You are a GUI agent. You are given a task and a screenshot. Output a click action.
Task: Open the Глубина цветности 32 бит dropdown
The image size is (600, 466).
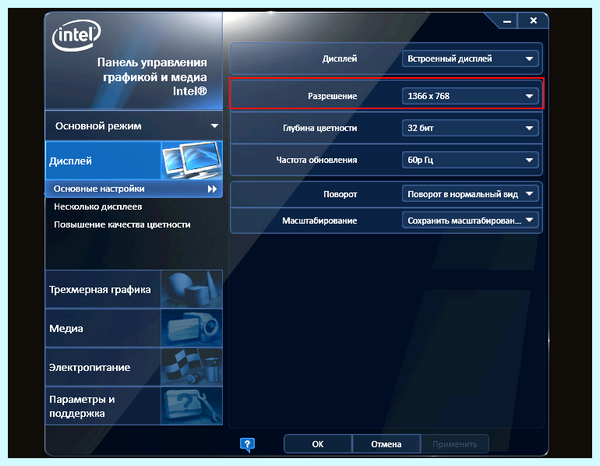click(x=470, y=128)
